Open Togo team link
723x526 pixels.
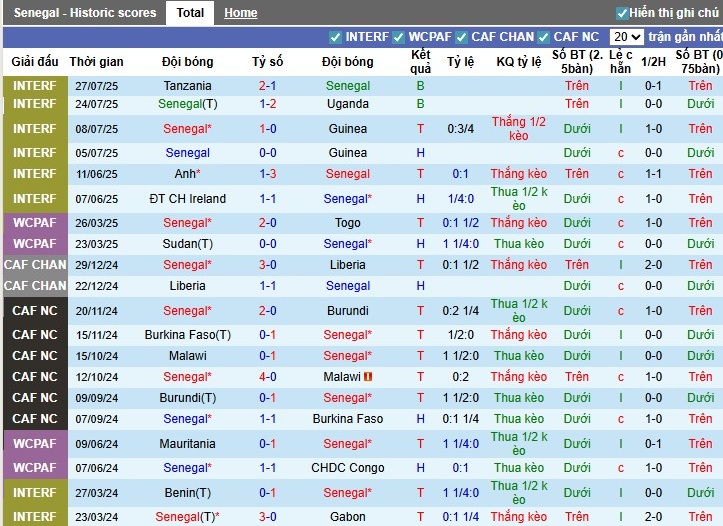click(348, 223)
